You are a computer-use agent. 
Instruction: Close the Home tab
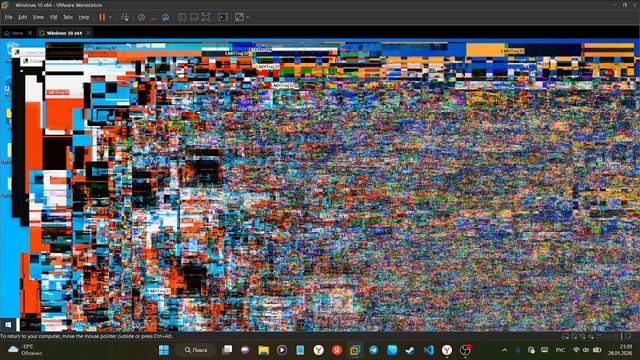[x=30, y=33]
